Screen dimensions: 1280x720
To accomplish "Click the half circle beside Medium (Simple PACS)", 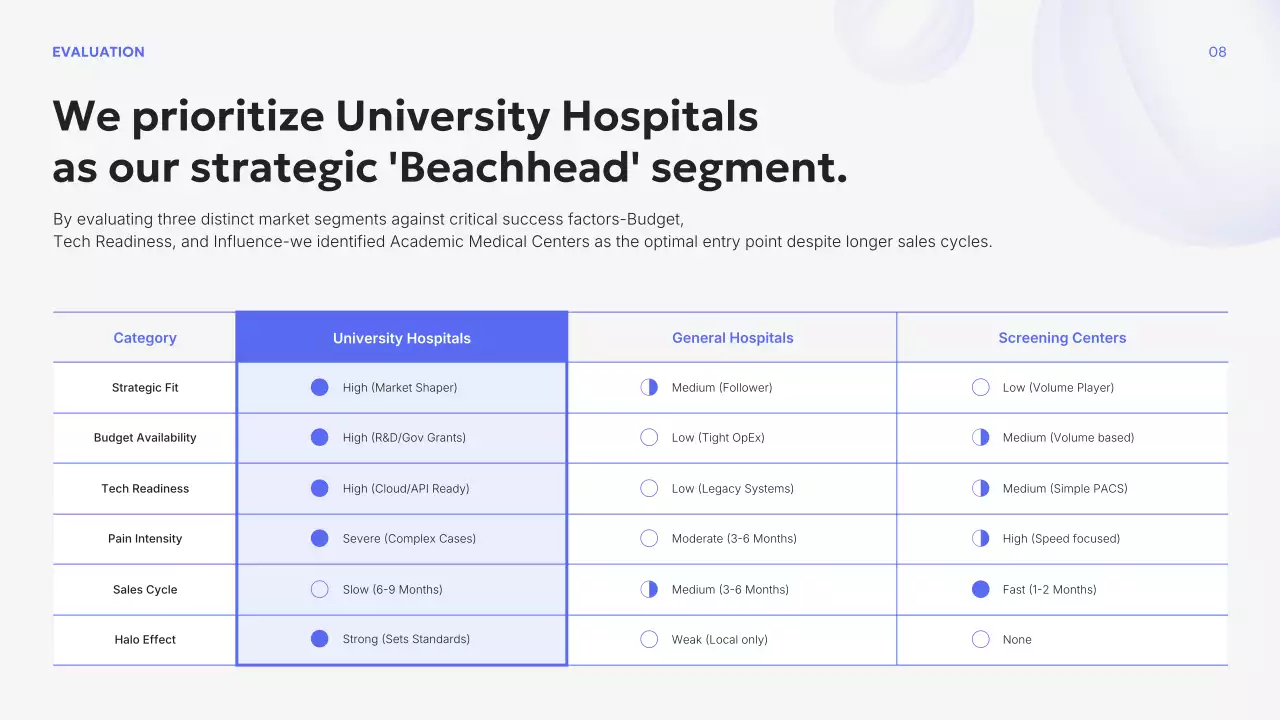I will pyautogui.click(x=981, y=488).
